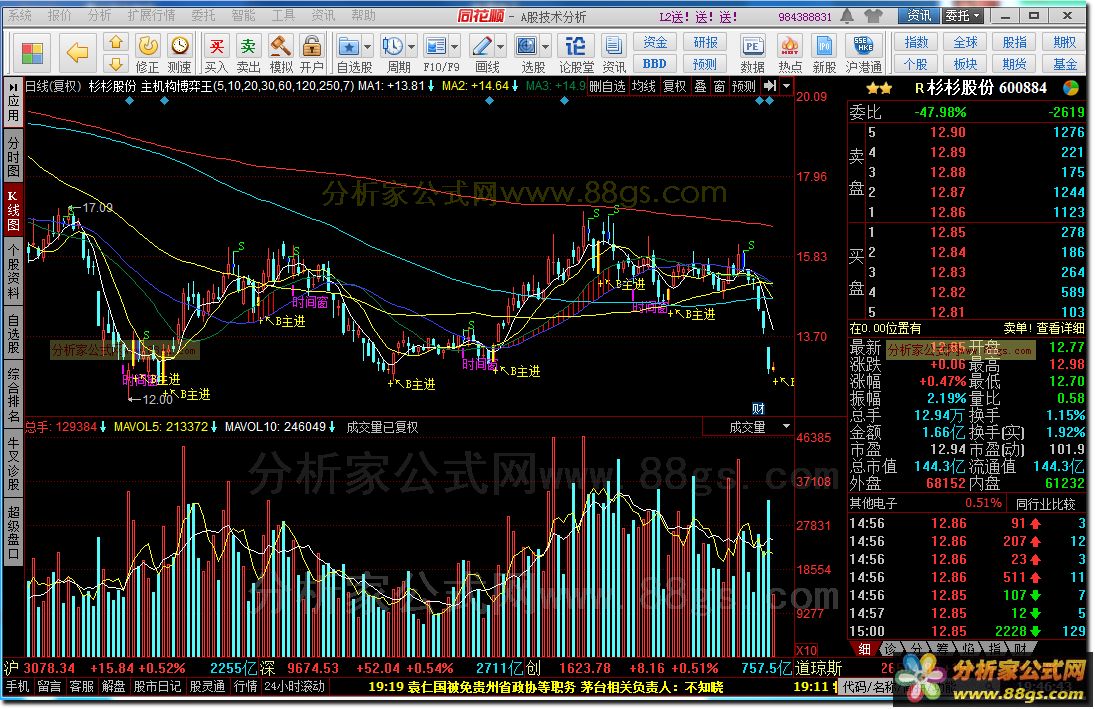Image resolution: width=1095 pixels, height=709 pixels.
Task: Open the 股市日记 bottom tab
Action: [157, 687]
